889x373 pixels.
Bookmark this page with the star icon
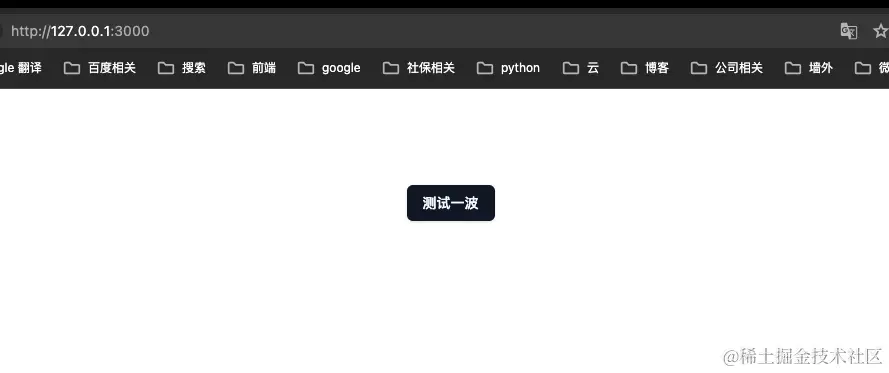880,31
